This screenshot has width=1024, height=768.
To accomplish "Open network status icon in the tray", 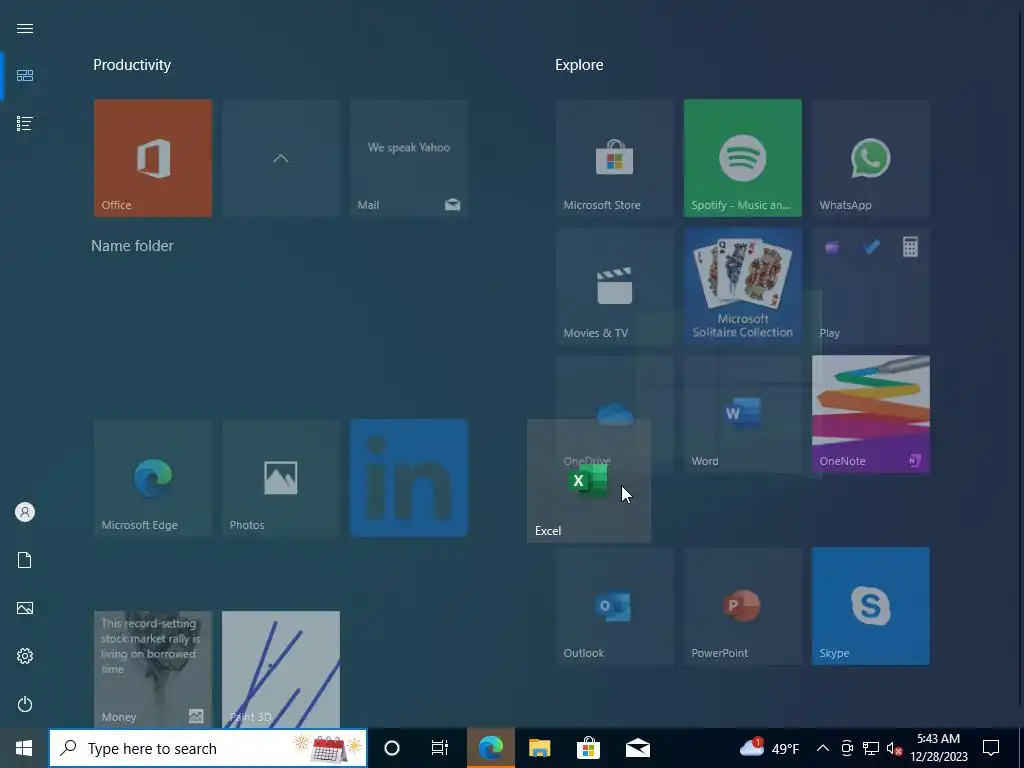I will coord(871,748).
